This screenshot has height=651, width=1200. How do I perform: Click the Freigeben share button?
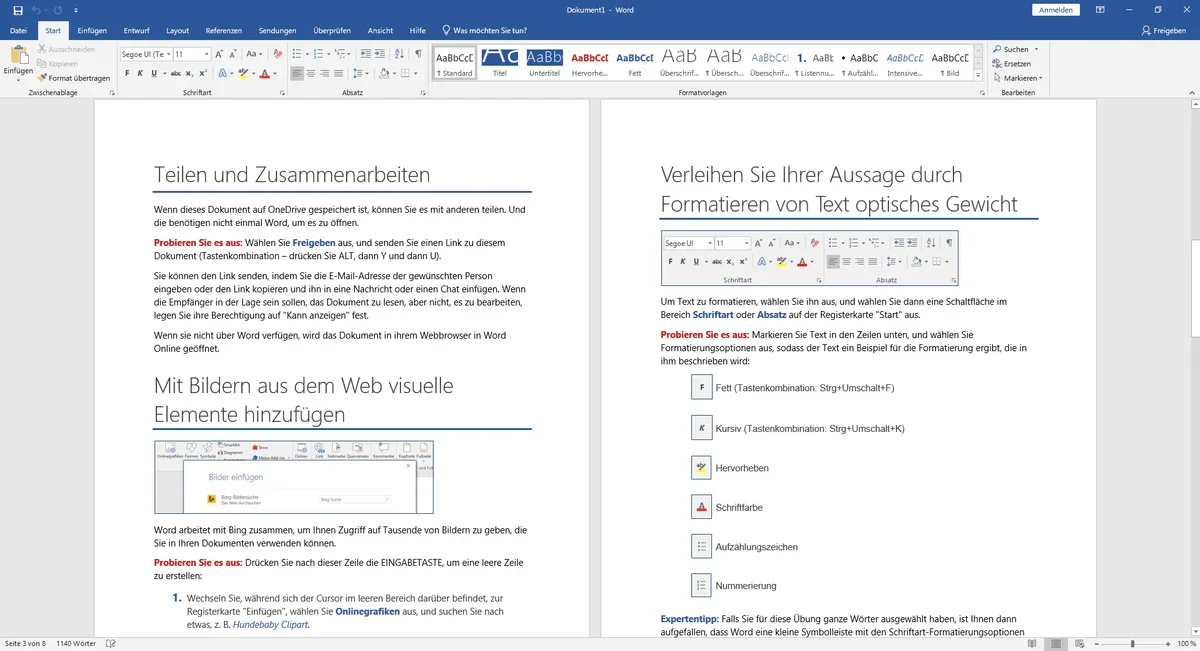click(1163, 31)
